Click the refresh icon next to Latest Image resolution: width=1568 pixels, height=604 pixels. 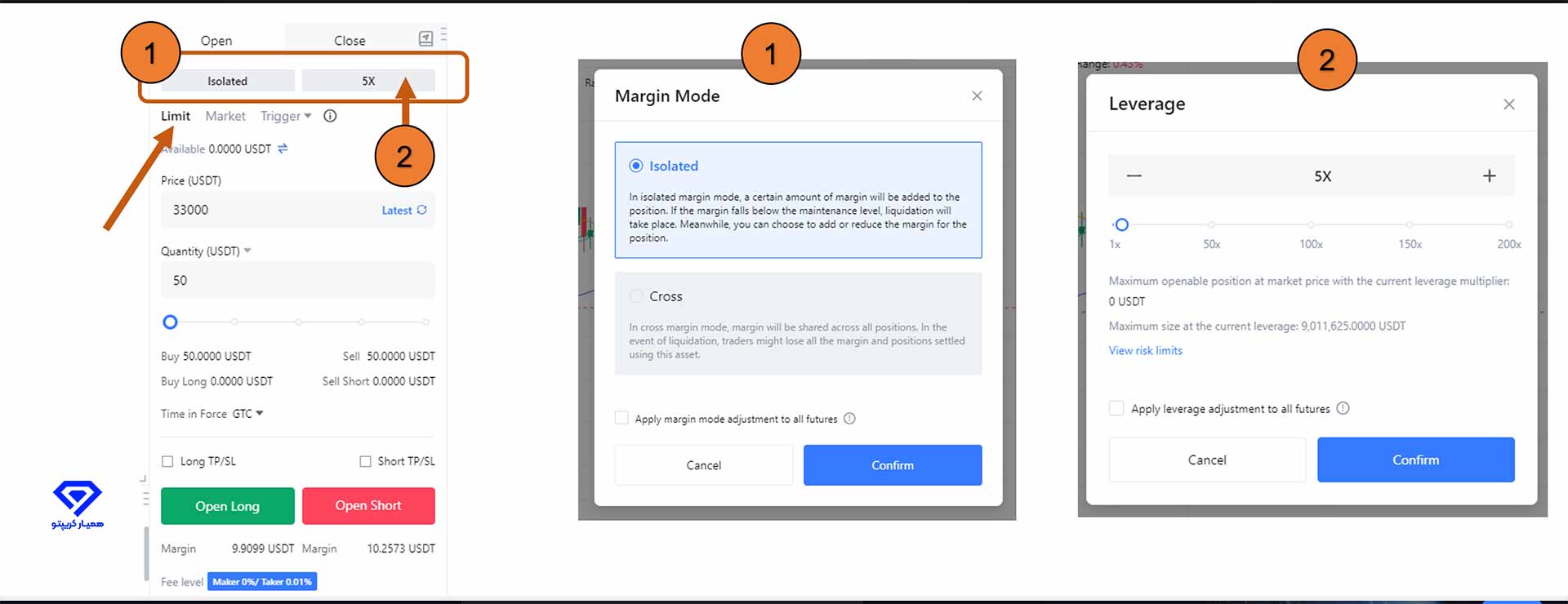(x=422, y=210)
